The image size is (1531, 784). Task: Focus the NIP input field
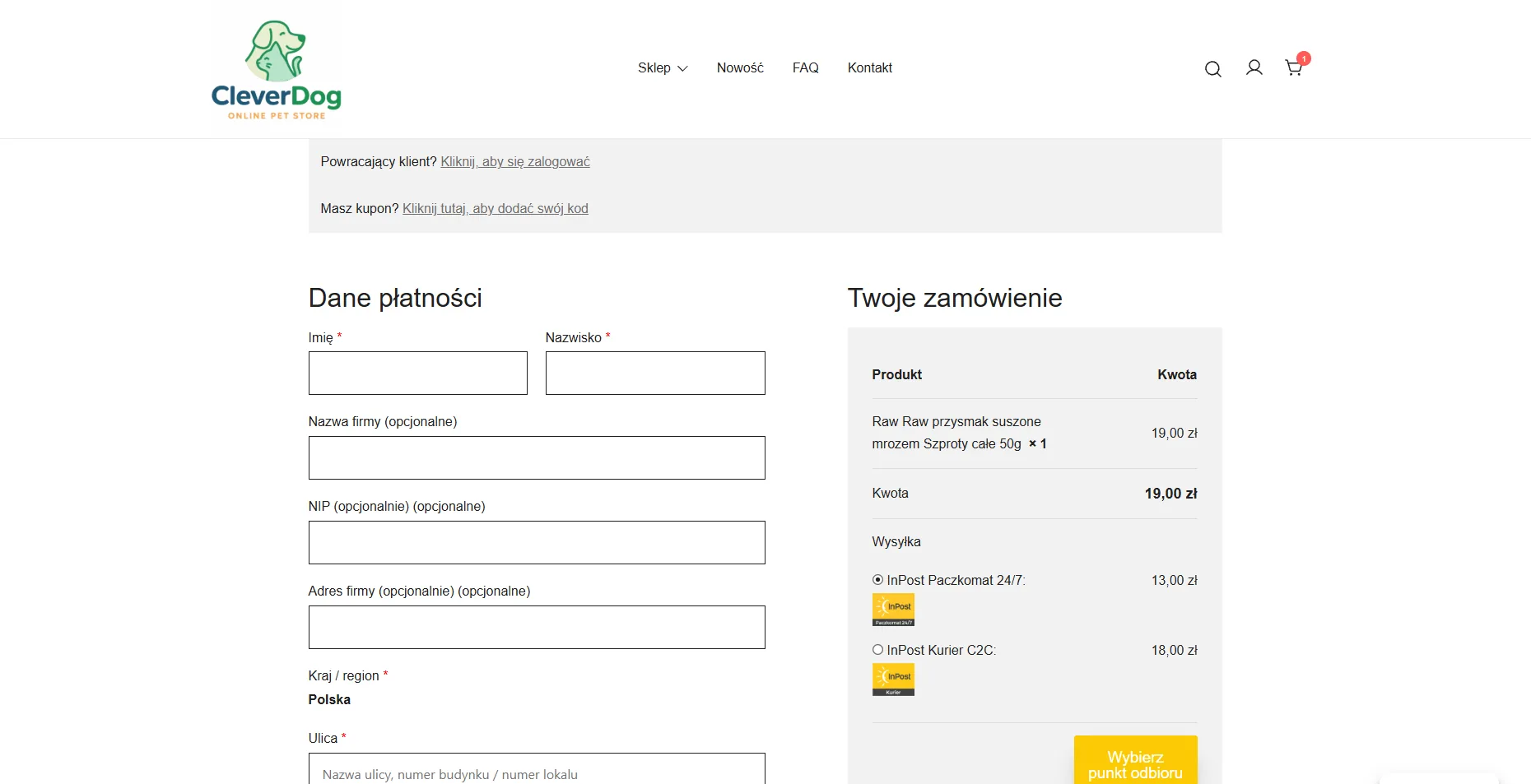point(537,543)
